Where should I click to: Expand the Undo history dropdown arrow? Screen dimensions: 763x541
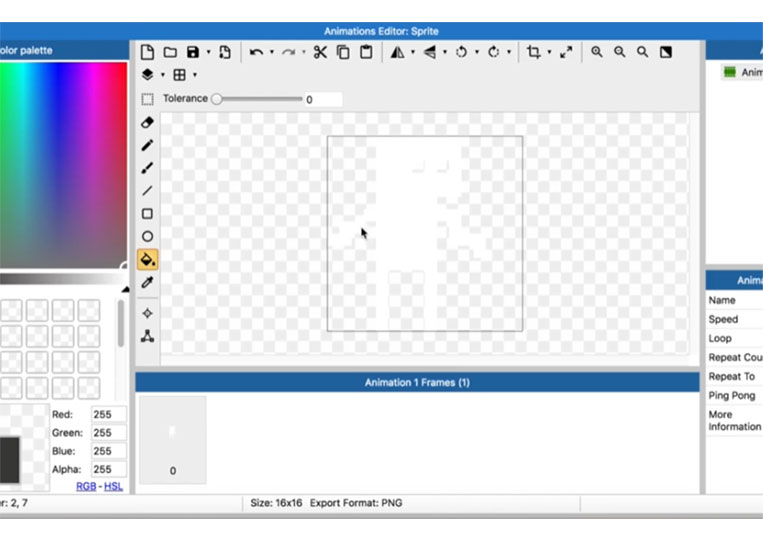tap(272, 52)
